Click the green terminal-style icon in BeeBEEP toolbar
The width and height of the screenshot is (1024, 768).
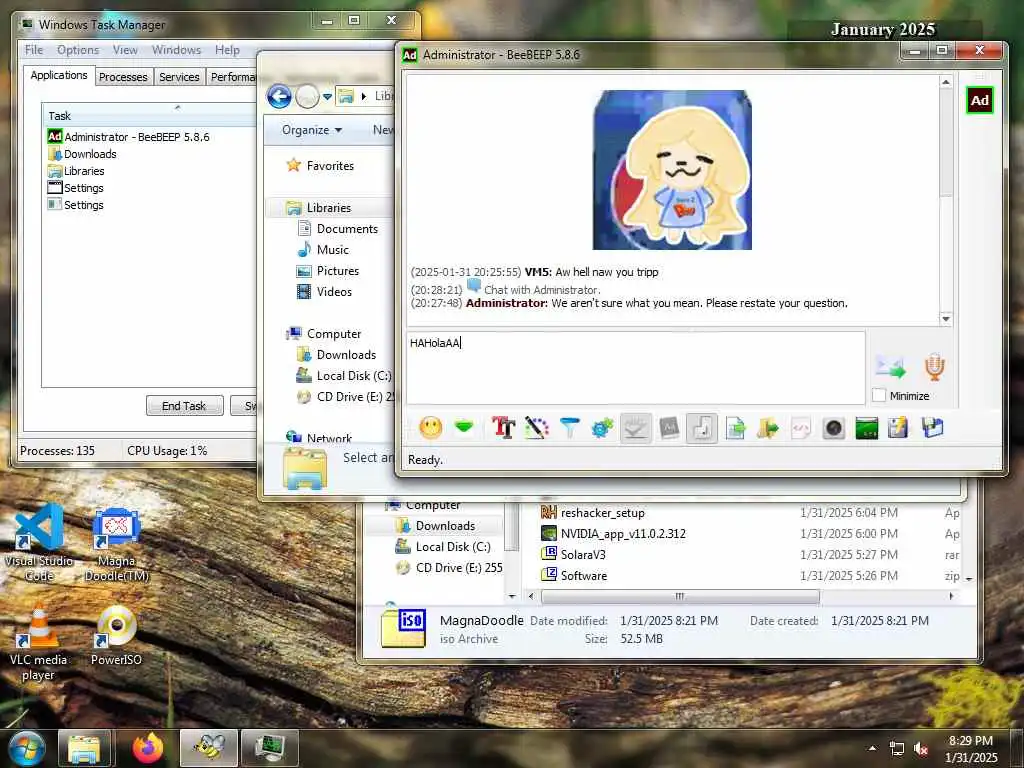(867, 428)
